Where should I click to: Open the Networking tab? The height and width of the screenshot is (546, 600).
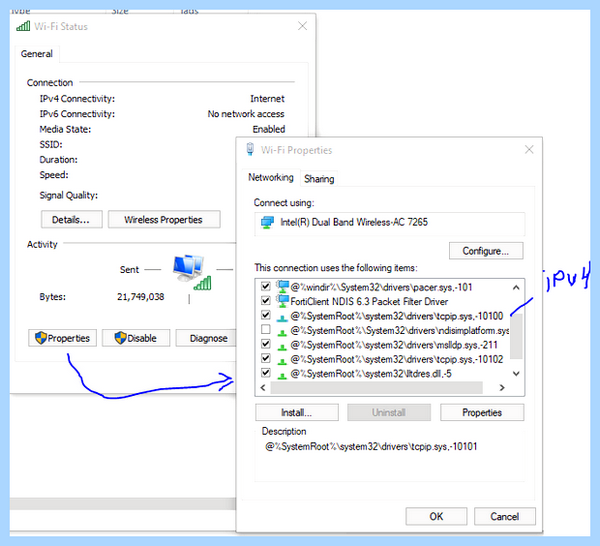coord(271,178)
